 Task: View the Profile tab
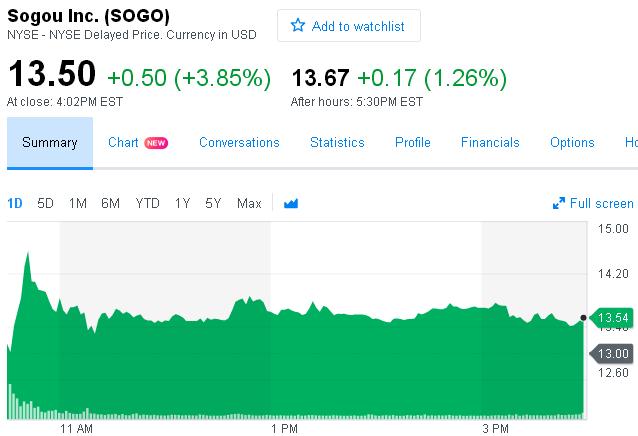point(413,142)
